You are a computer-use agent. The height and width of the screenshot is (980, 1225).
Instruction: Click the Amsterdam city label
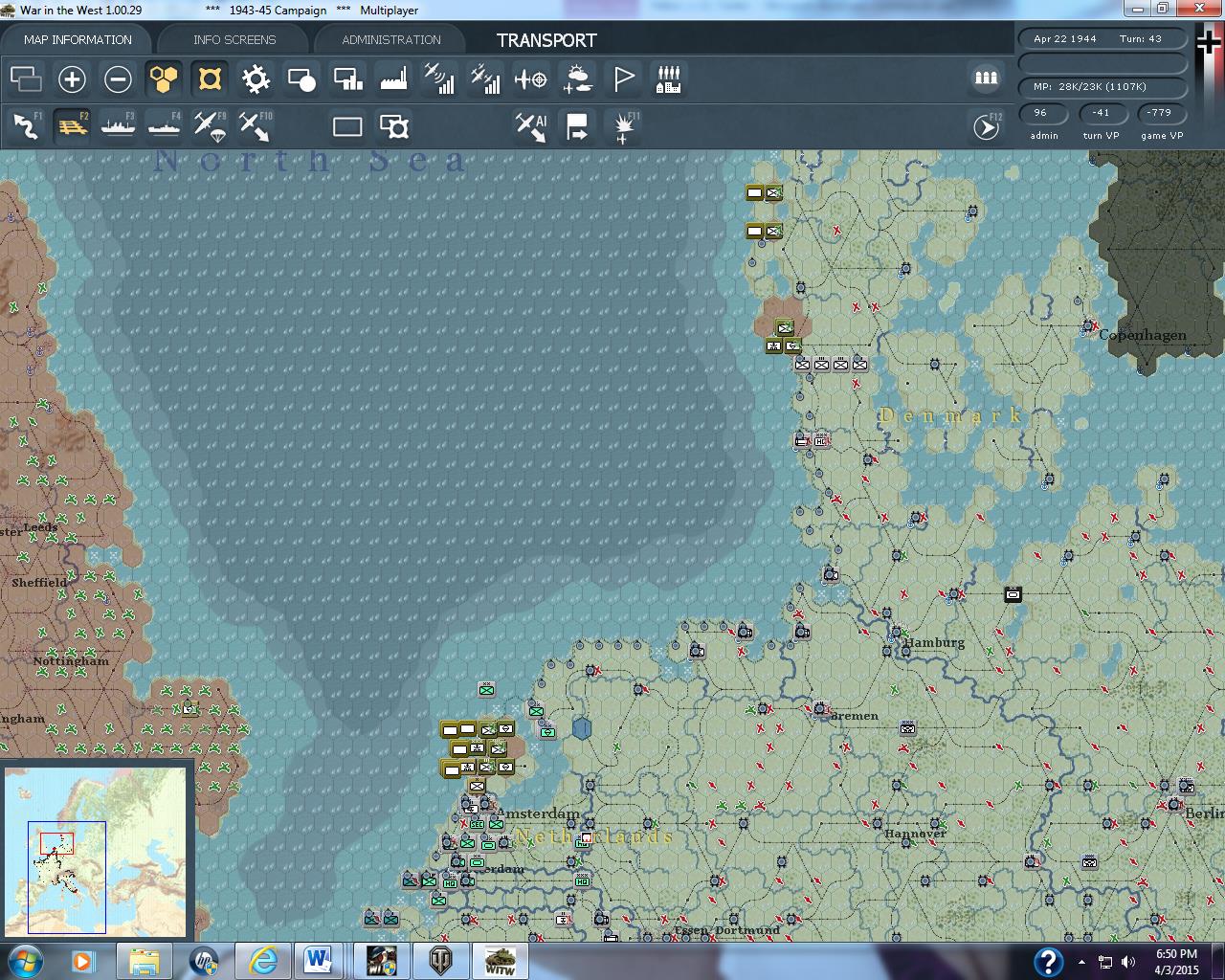pos(539,813)
